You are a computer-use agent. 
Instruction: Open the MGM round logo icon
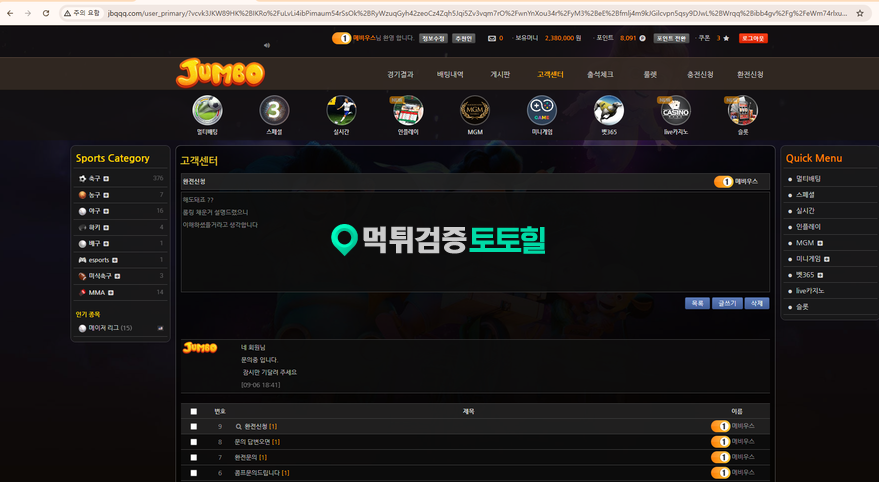pos(475,110)
